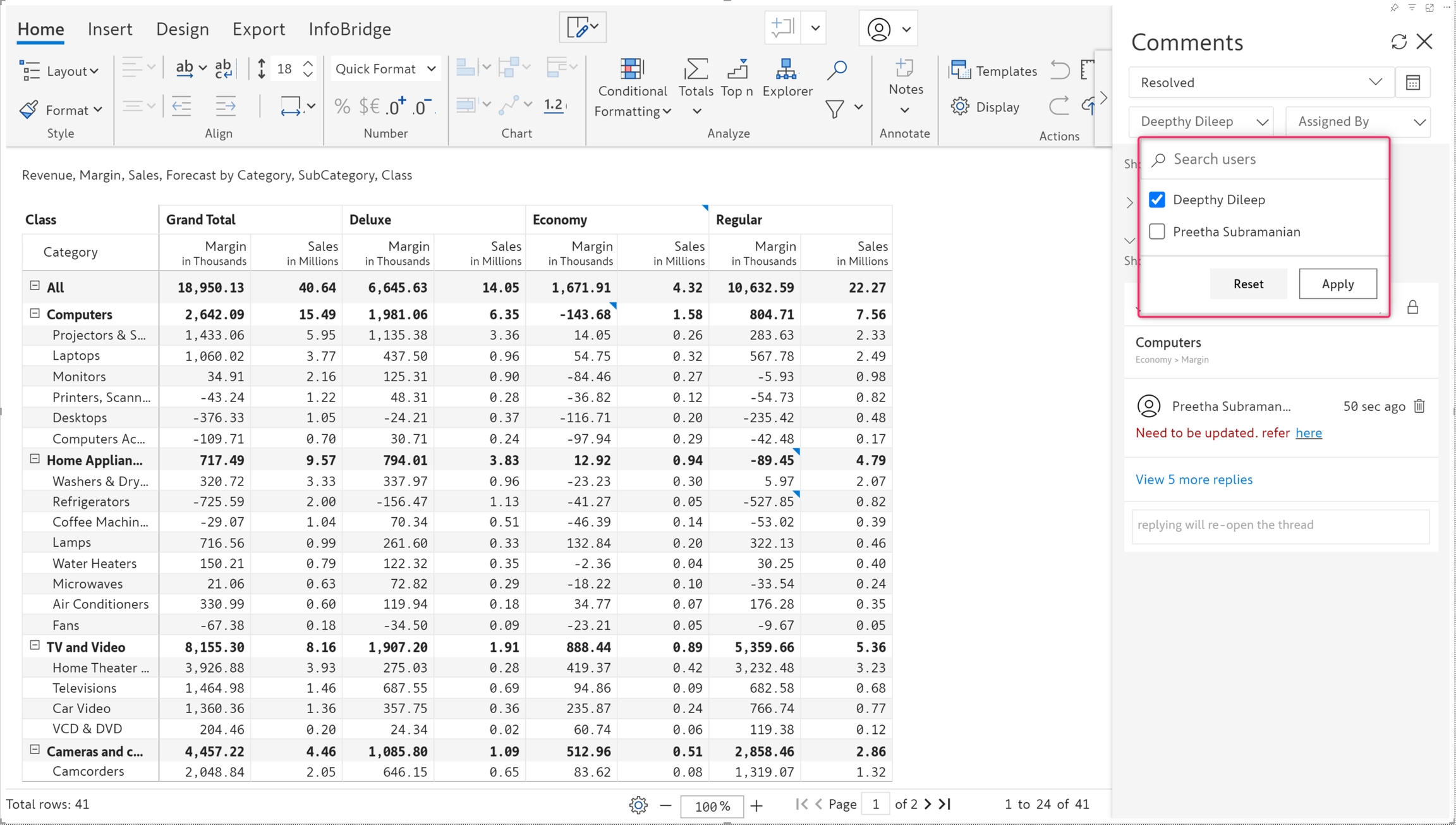Collapse the TV and Video group
1456x825 pixels.
point(35,646)
